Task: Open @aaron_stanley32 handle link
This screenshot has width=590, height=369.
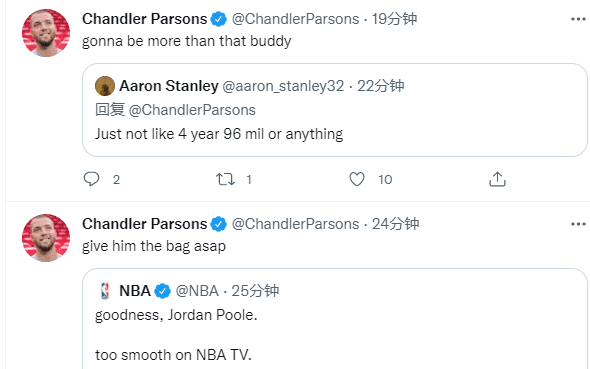Action: (283, 86)
